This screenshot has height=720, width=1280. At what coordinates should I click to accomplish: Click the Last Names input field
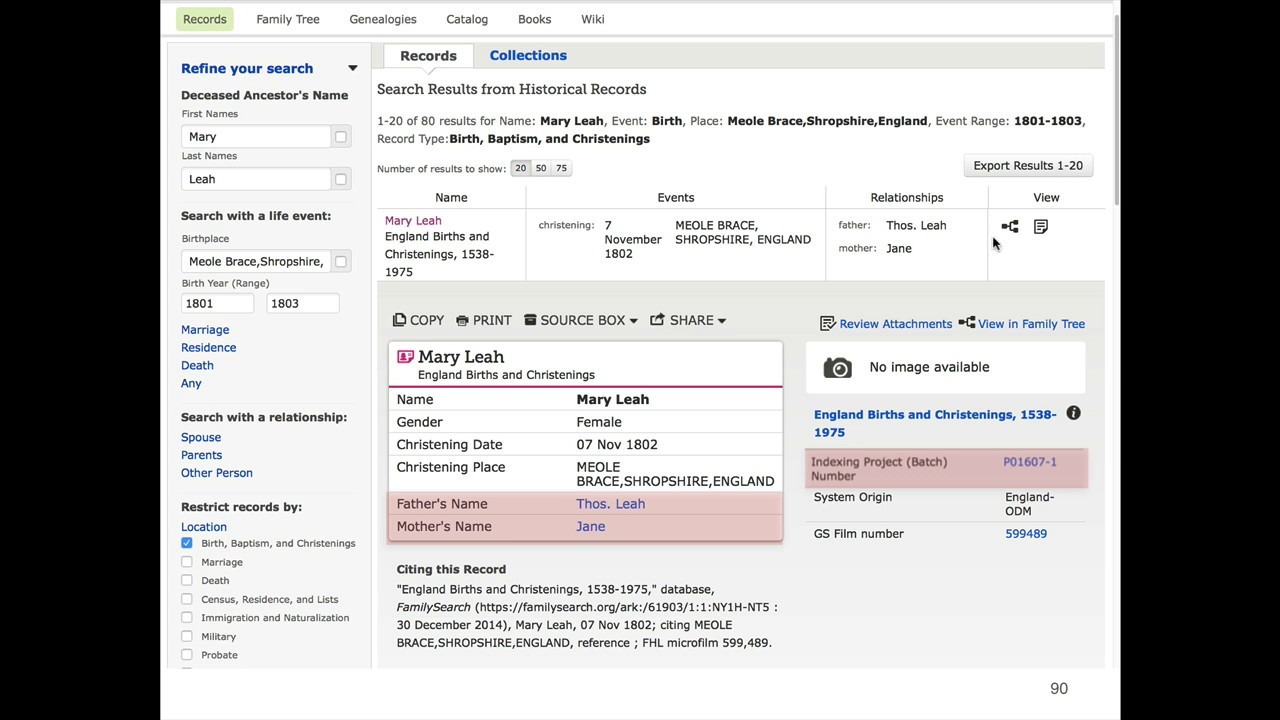(256, 179)
